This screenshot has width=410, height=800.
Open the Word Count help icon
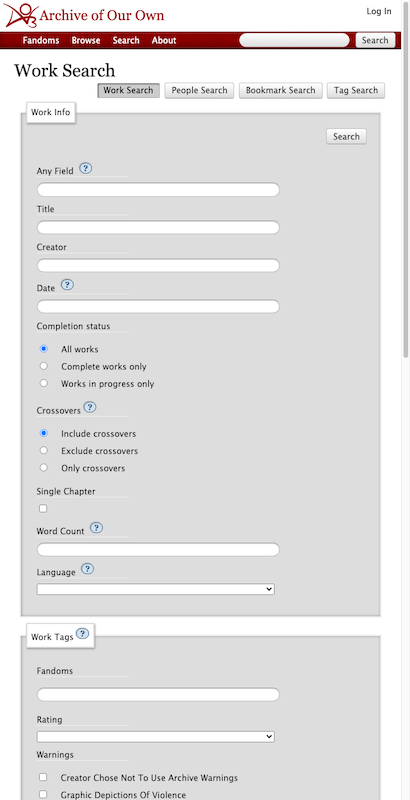coord(96,528)
